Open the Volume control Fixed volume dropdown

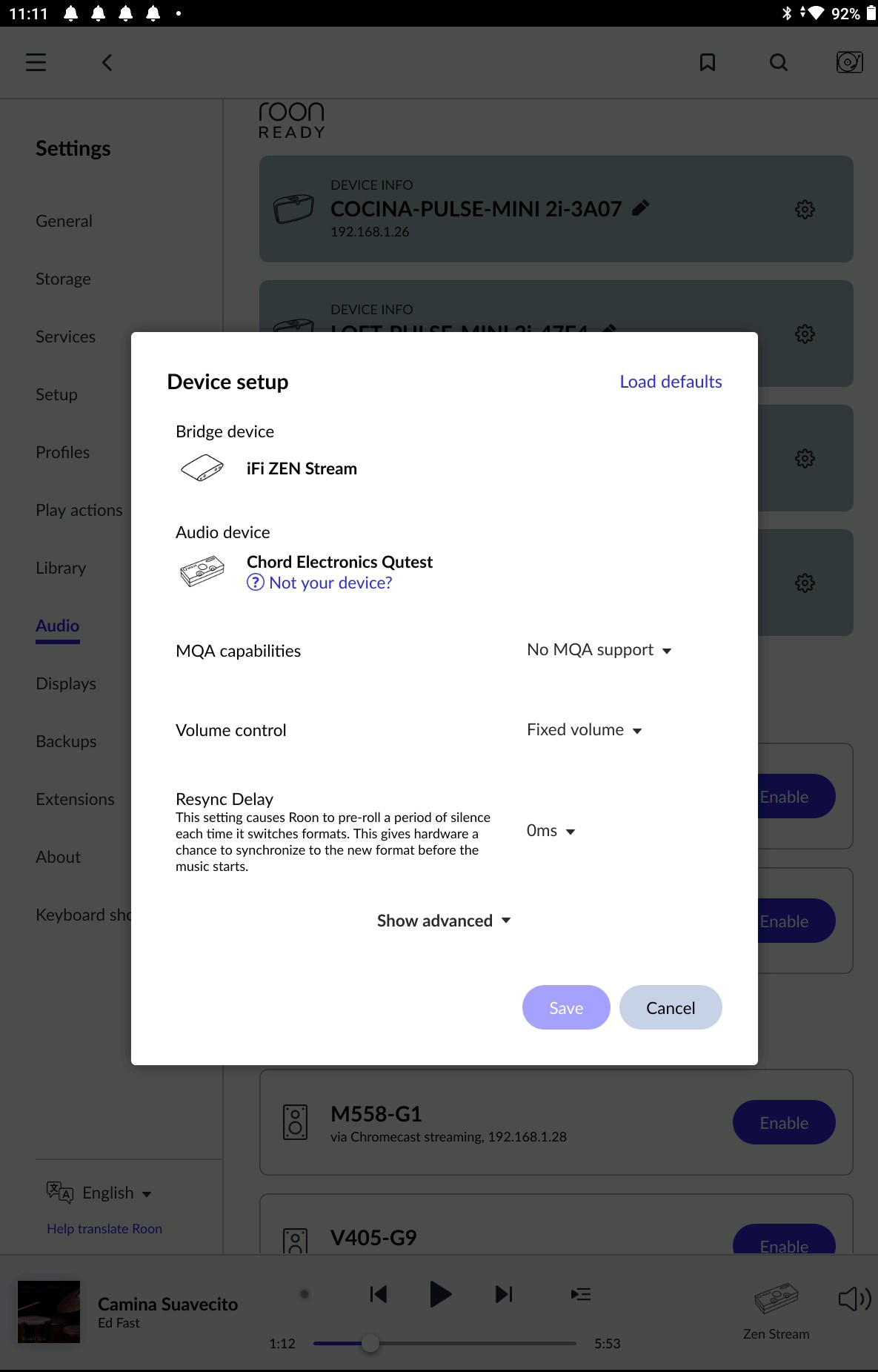[584, 730]
